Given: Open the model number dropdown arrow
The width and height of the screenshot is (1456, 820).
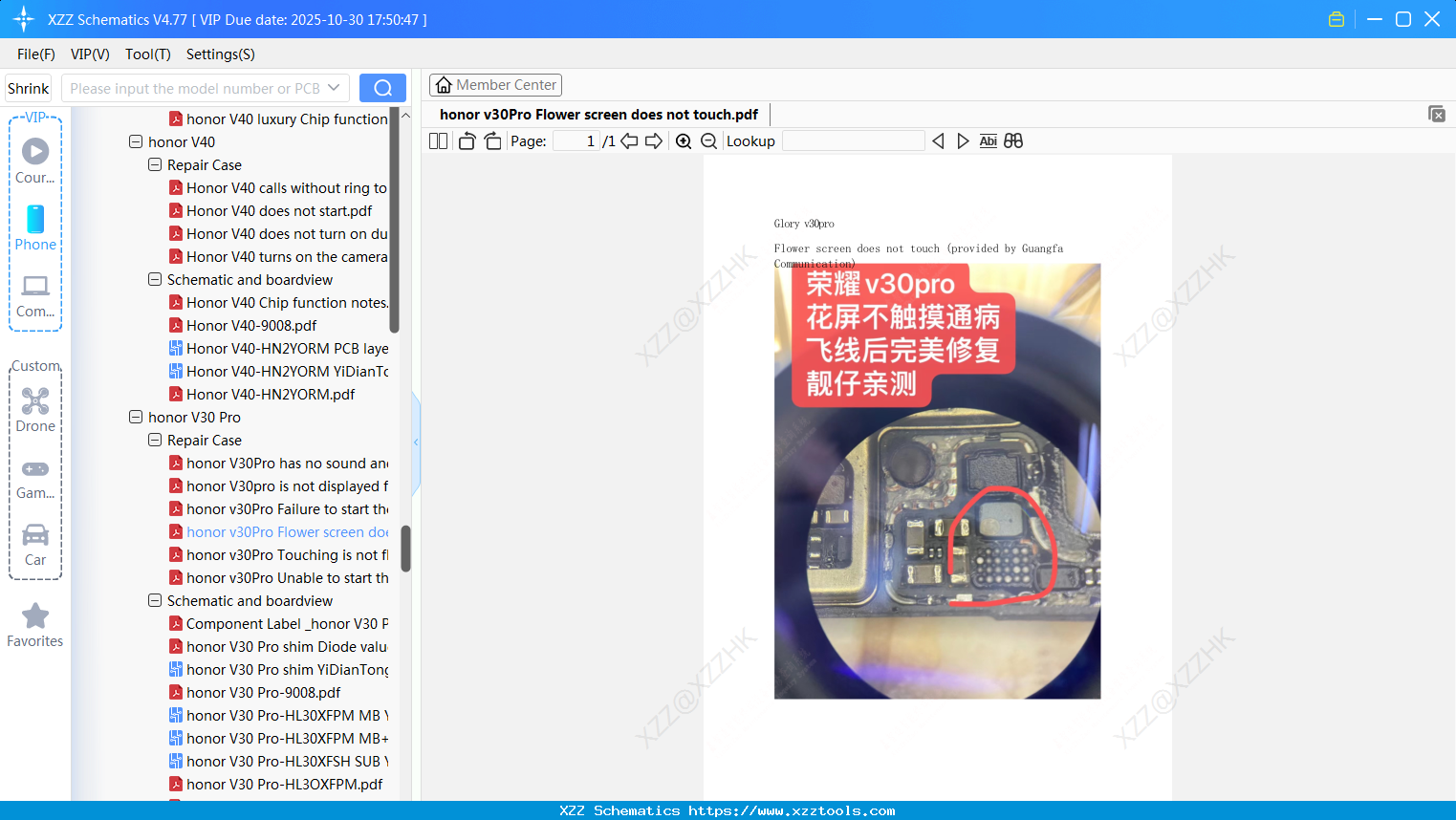Looking at the screenshot, I should [x=334, y=88].
